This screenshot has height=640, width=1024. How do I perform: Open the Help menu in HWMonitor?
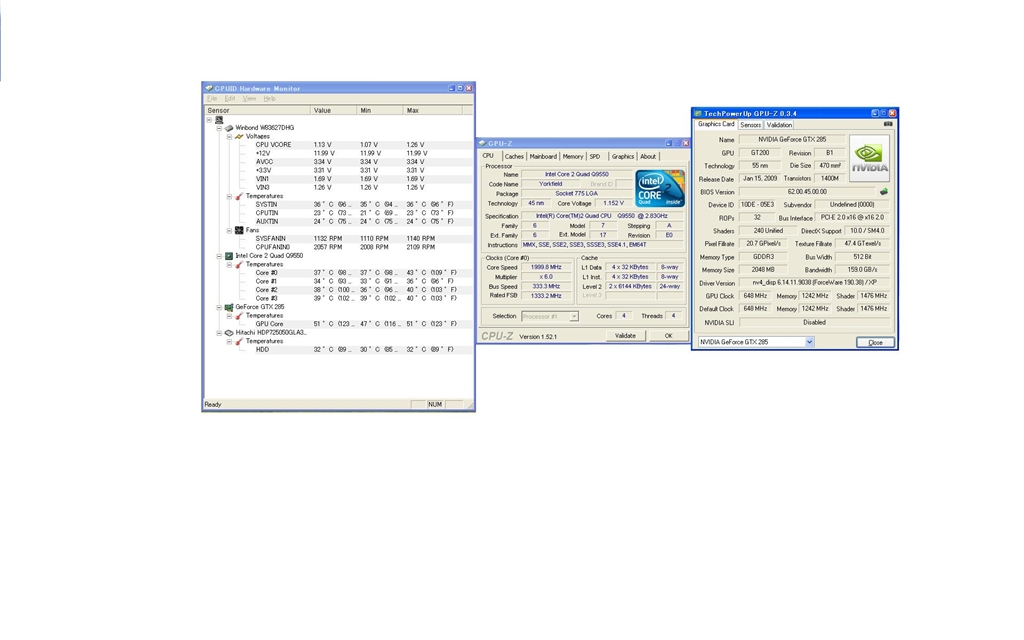270,99
